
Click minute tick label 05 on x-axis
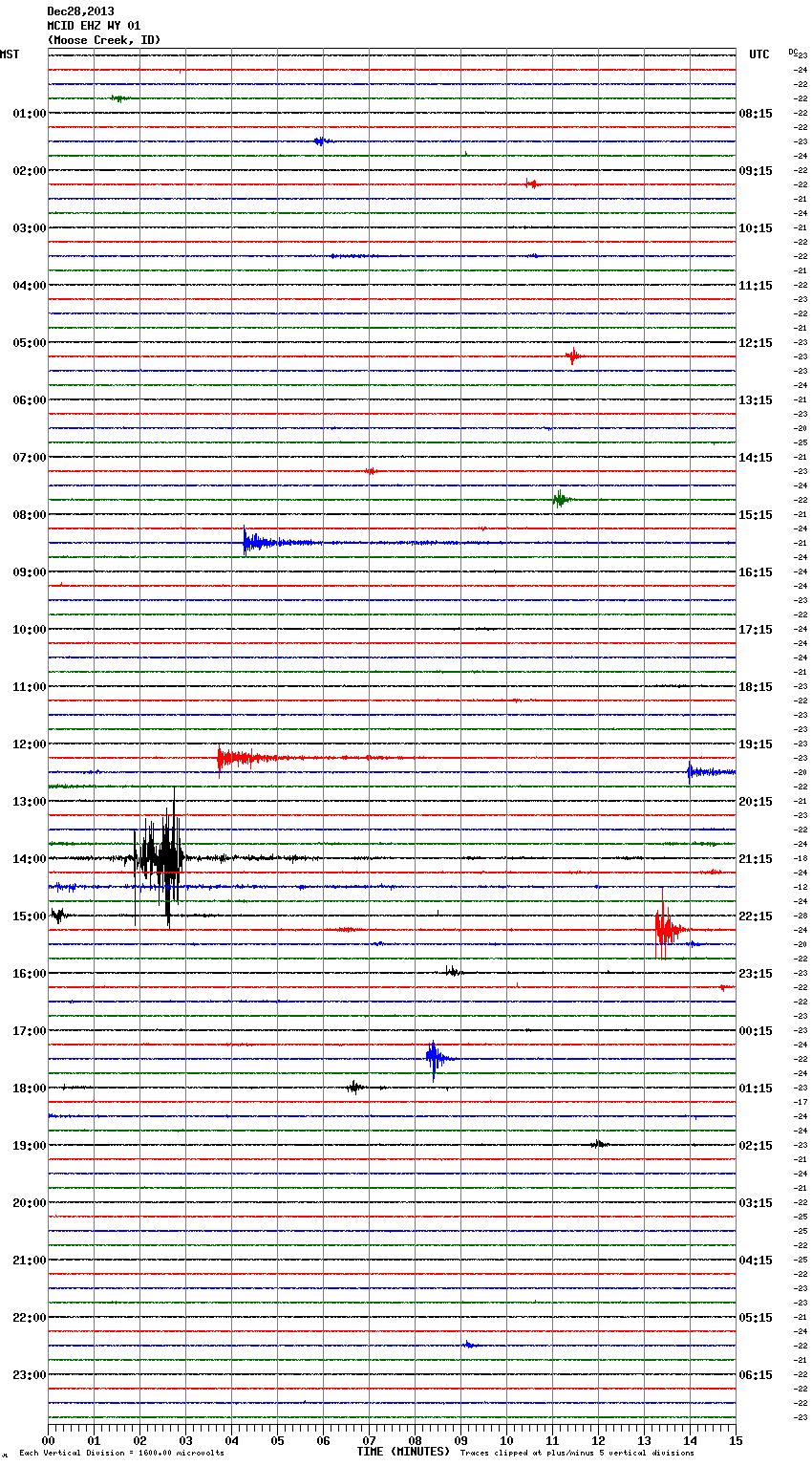coord(277,1440)
